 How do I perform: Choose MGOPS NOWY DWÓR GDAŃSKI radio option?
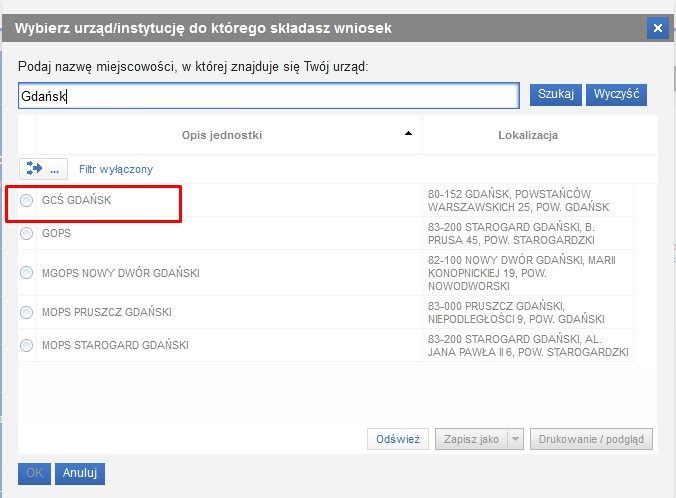click(27, 272)
